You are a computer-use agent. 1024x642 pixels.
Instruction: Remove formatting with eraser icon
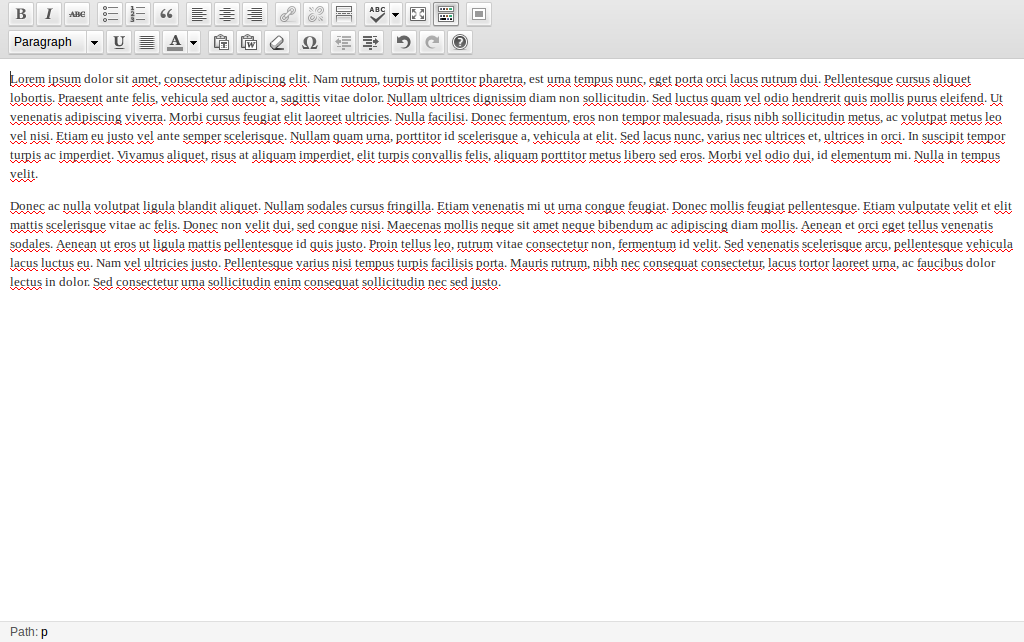277,42
